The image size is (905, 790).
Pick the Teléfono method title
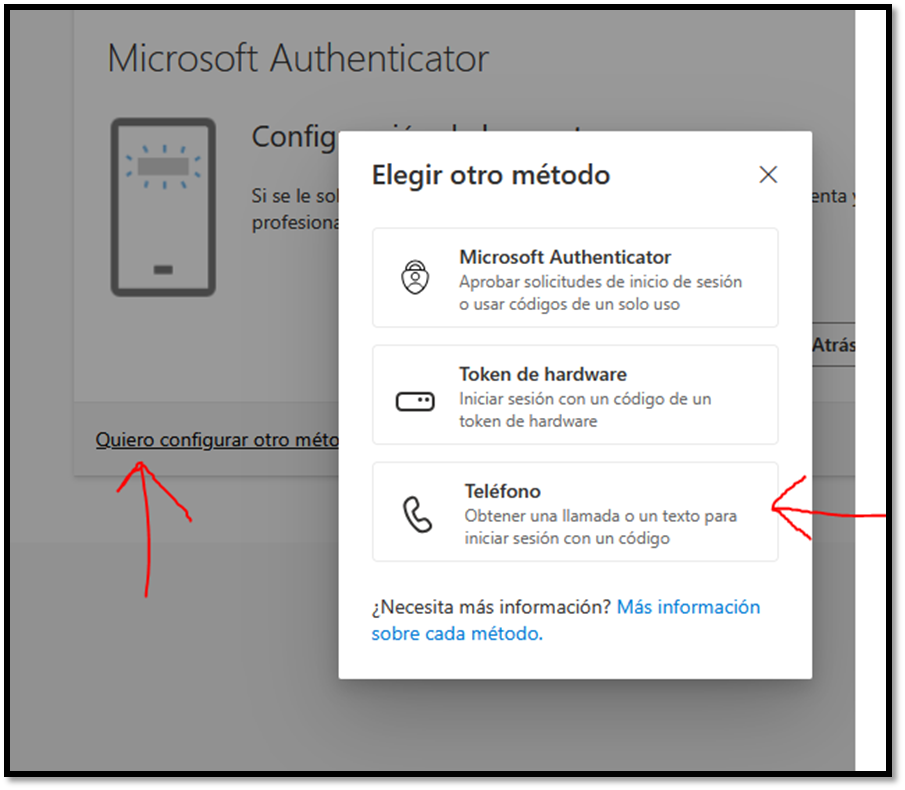click(503, 491)
